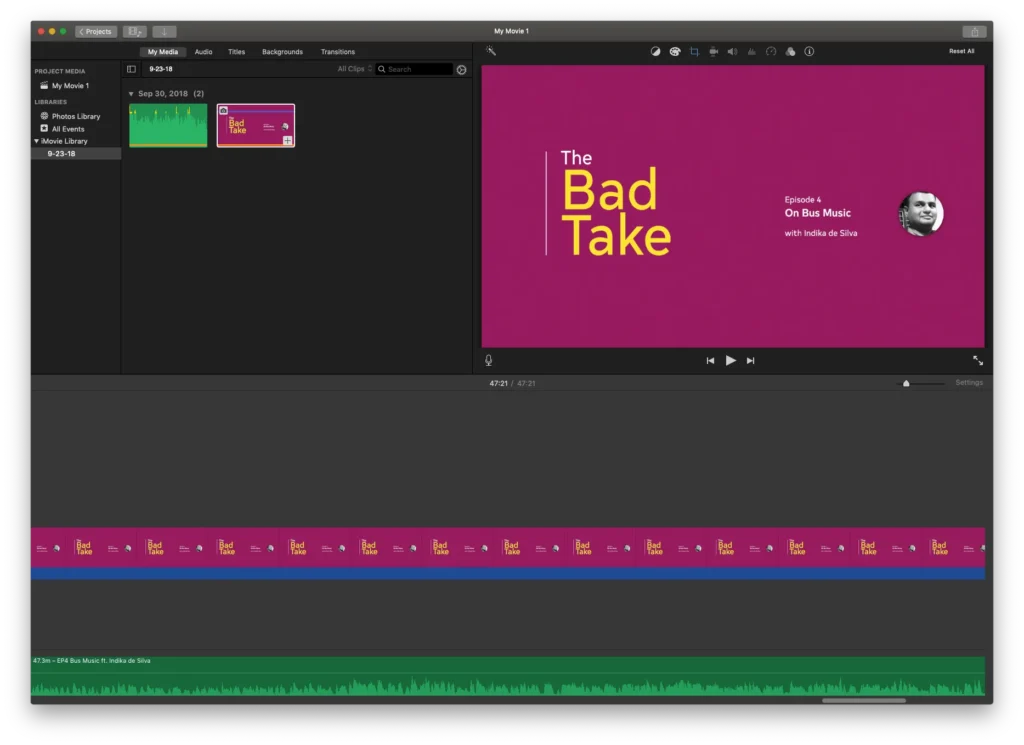This screenshot has height=745, width=1024.
Task: Click the timeline zoom slider
Action: (x=907, y=383)
